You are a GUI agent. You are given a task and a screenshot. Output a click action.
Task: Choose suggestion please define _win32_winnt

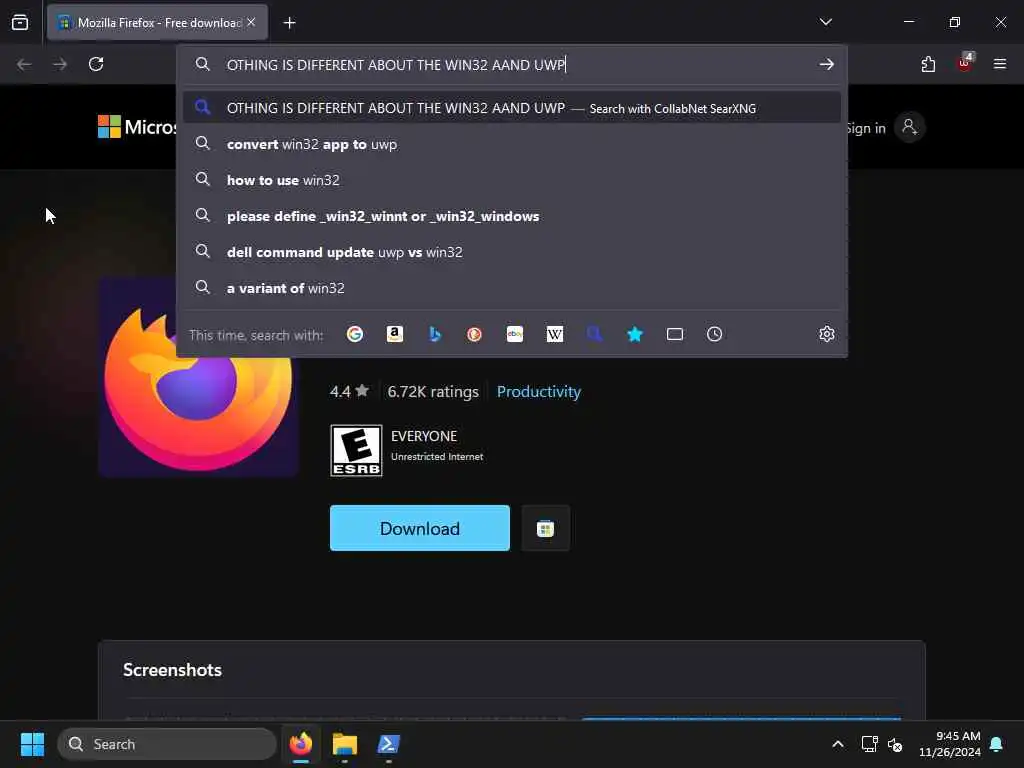(511, 216)
